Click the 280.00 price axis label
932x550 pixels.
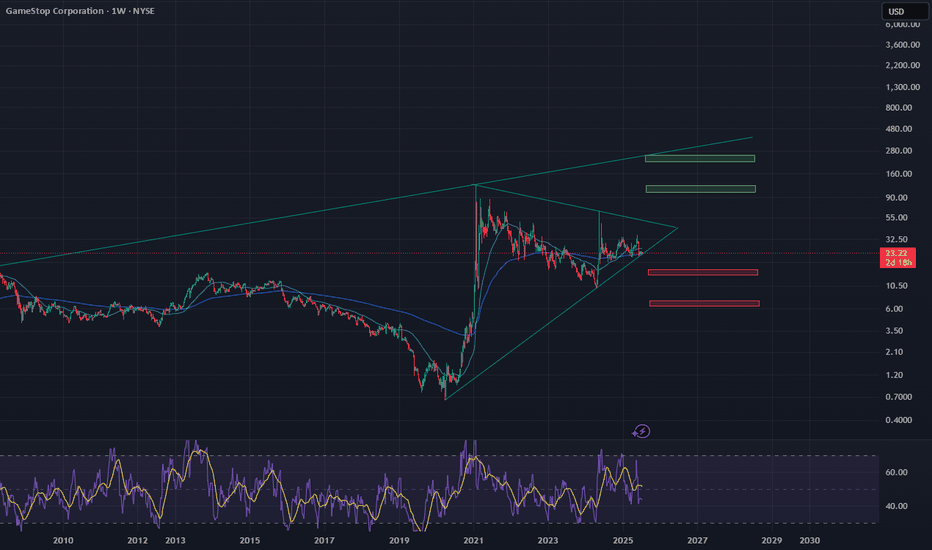[x=899, y=151]
